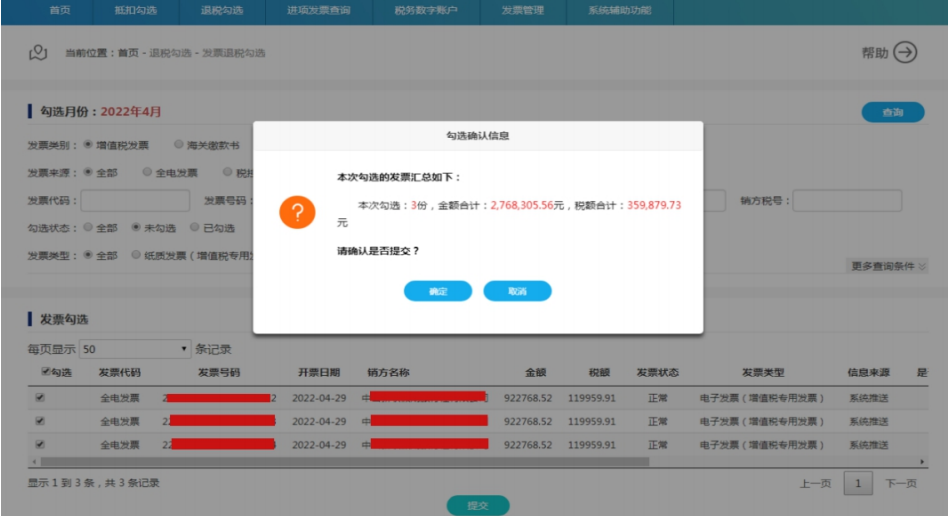This screenshot has height=516, width=951.
Task: Open the 每页显示 50 records dropdown
Action: pyautogui.click(x=135, y=349)
